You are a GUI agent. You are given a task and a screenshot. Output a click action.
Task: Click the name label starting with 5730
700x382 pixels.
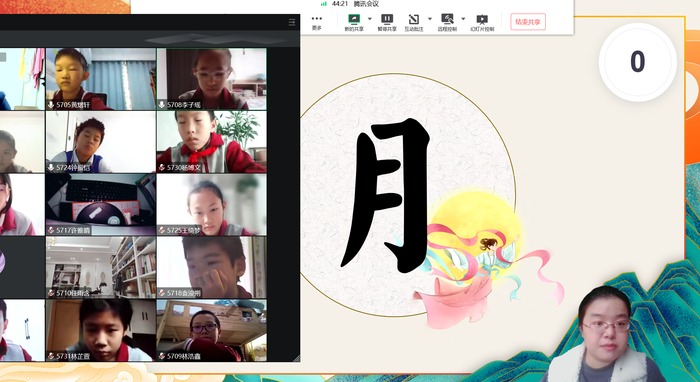tap(184, 168)
